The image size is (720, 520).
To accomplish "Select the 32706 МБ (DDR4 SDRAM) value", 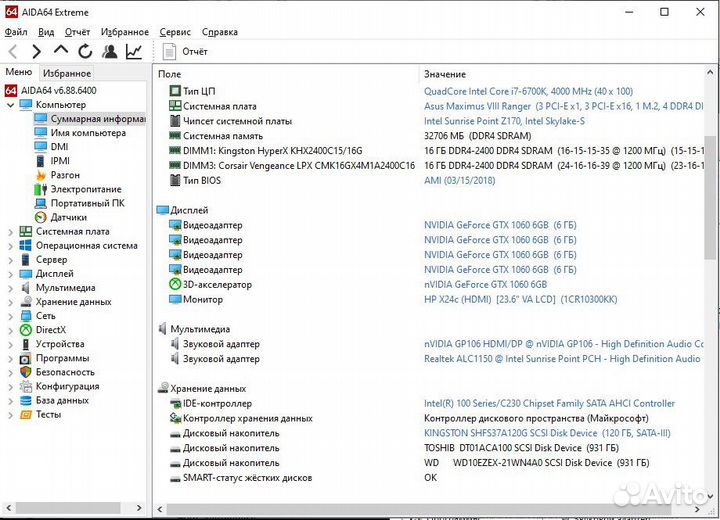I will [x=478, y=136].
